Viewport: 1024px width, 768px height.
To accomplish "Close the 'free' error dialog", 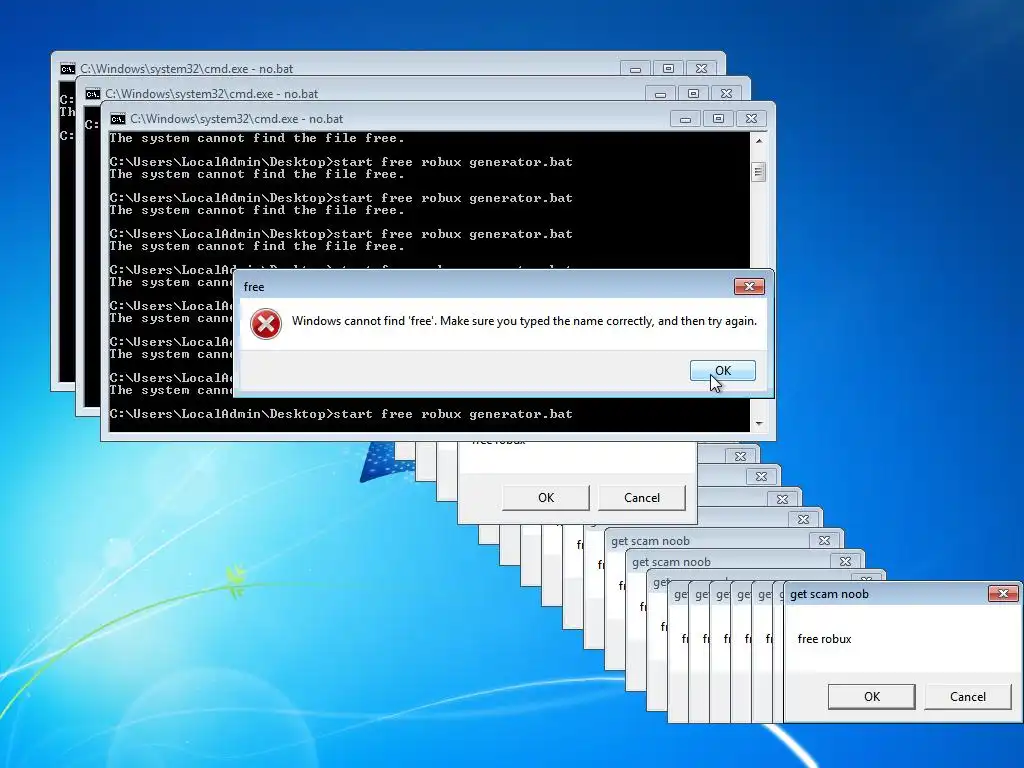I will coord(749,286).
